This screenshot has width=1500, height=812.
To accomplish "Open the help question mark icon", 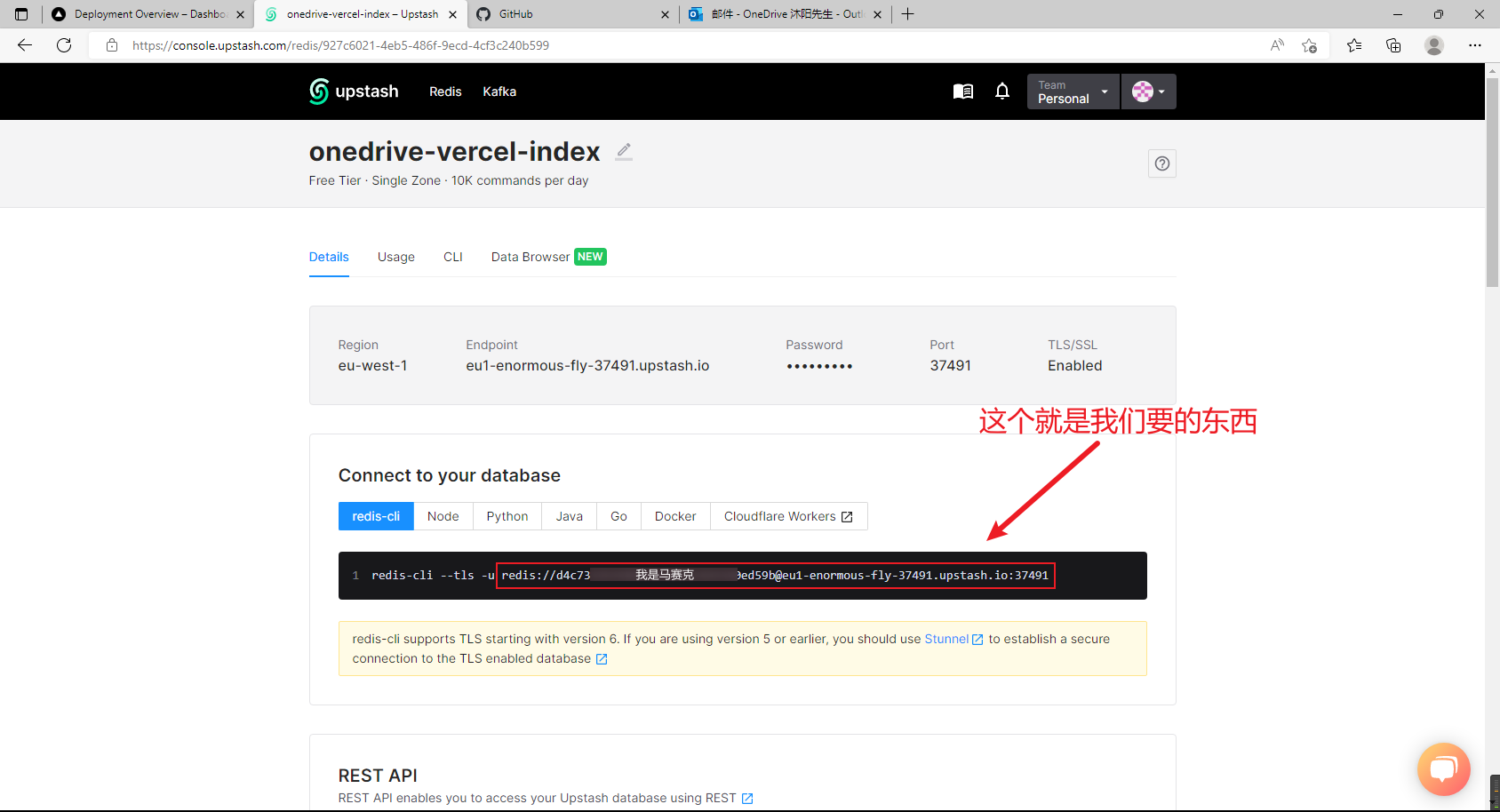I will point(1161,163).
